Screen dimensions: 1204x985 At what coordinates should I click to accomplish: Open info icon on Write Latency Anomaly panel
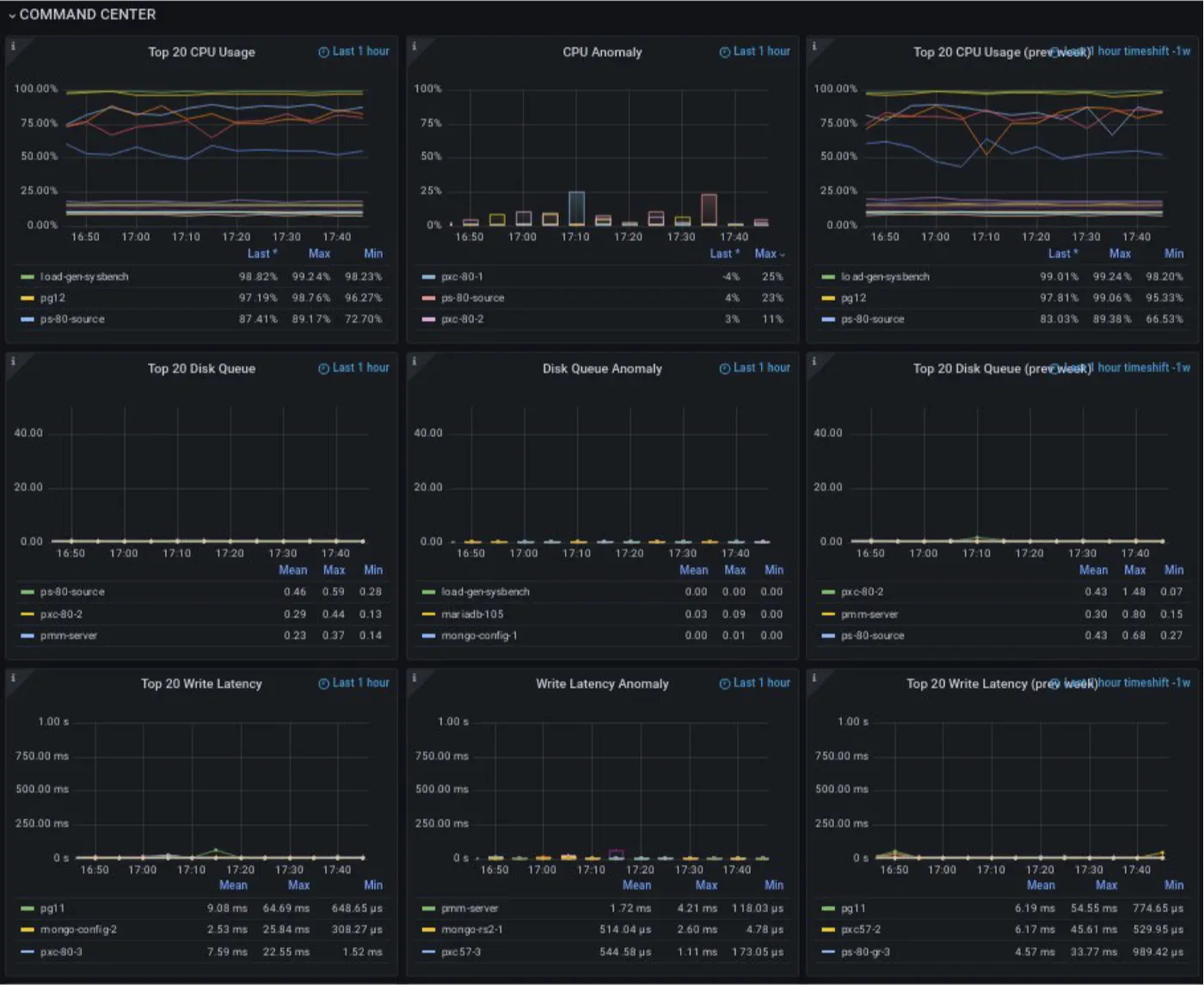pos(414,677)
